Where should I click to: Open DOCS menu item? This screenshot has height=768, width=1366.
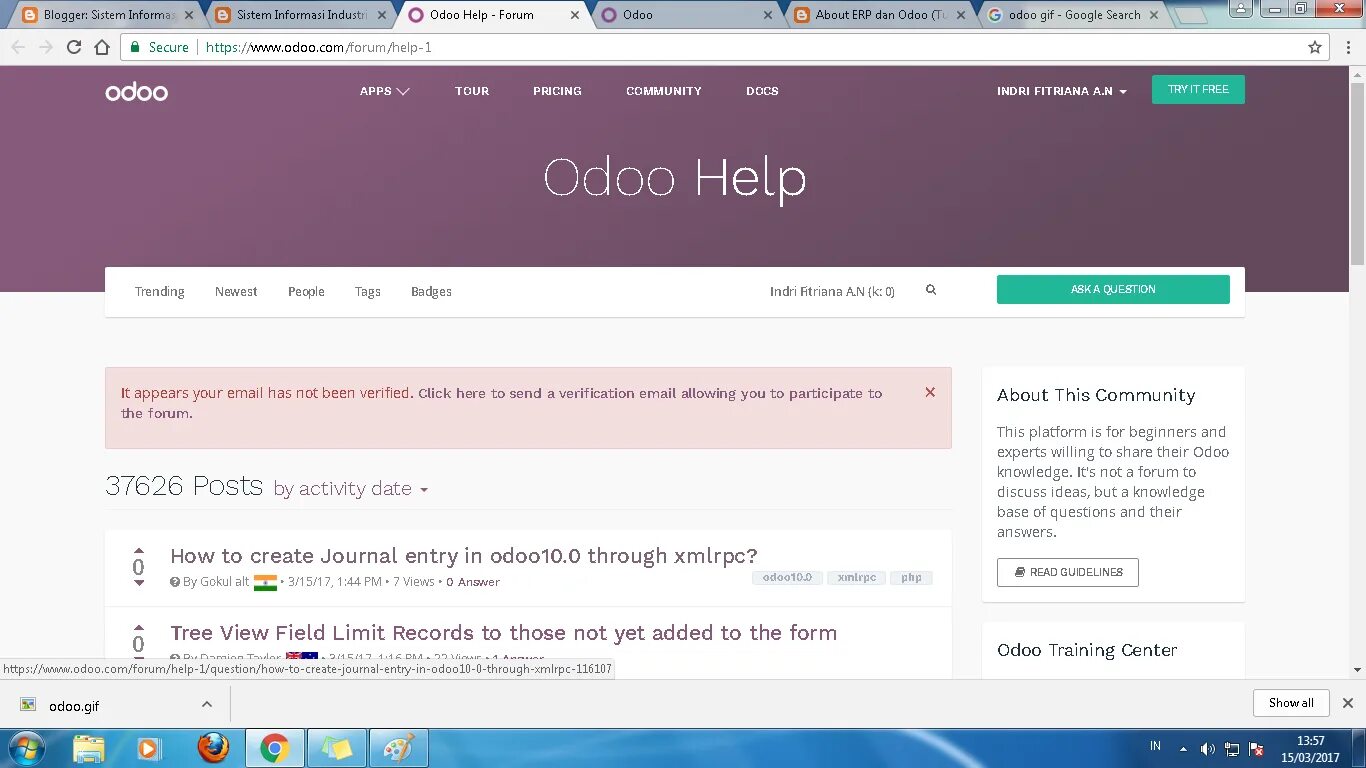(762, 91)
